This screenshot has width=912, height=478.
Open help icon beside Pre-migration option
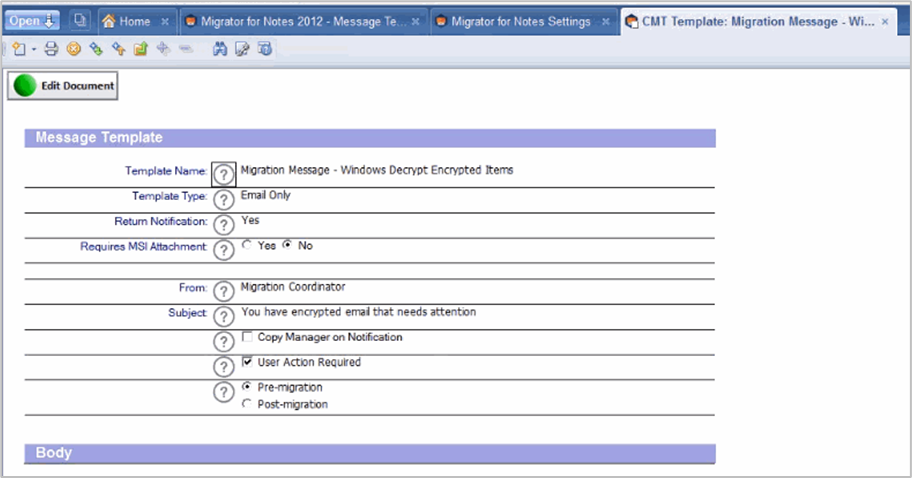(223, 392)
